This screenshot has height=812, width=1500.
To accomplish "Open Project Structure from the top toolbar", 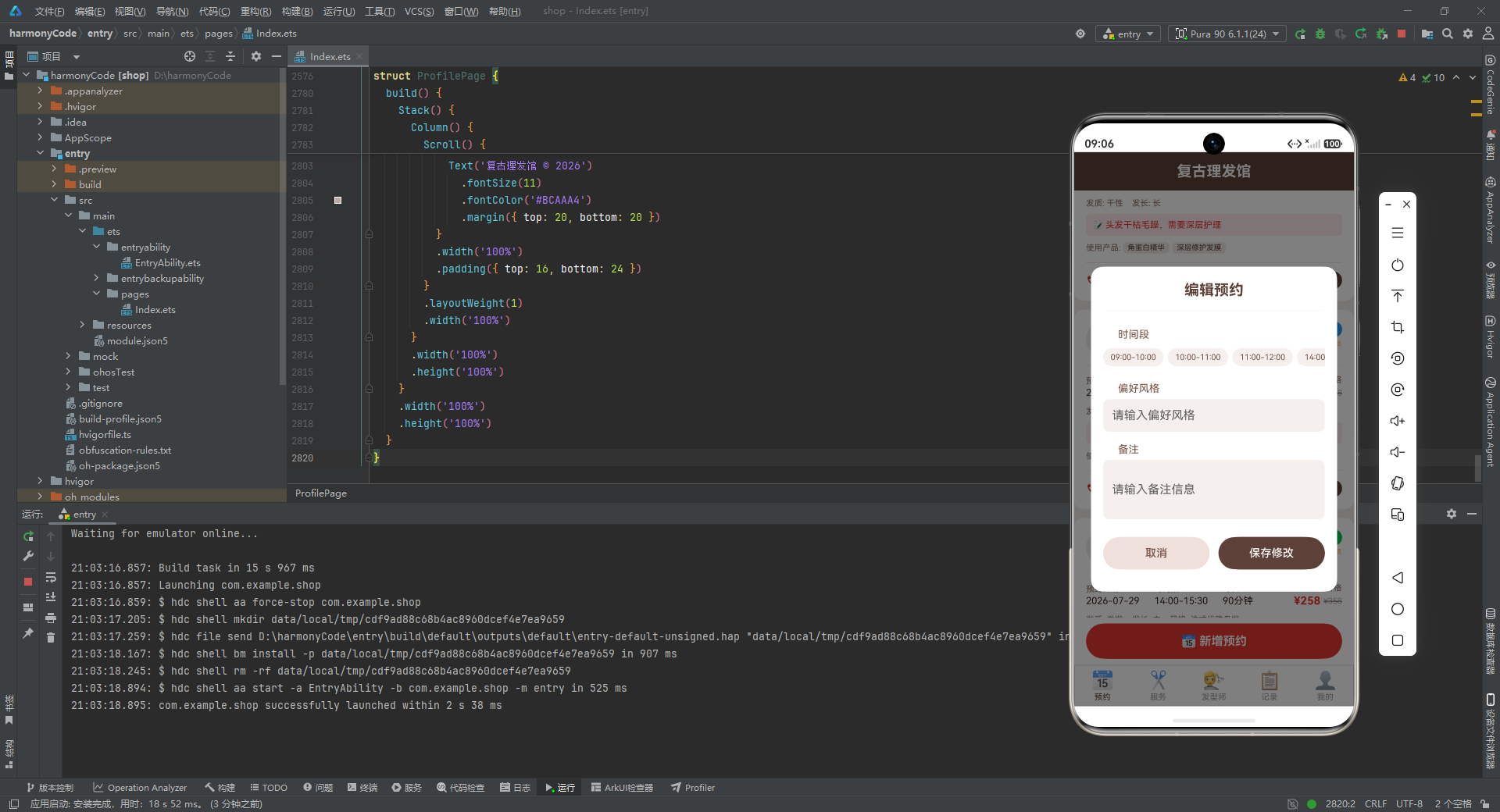I will click(x=1427, y=34).
